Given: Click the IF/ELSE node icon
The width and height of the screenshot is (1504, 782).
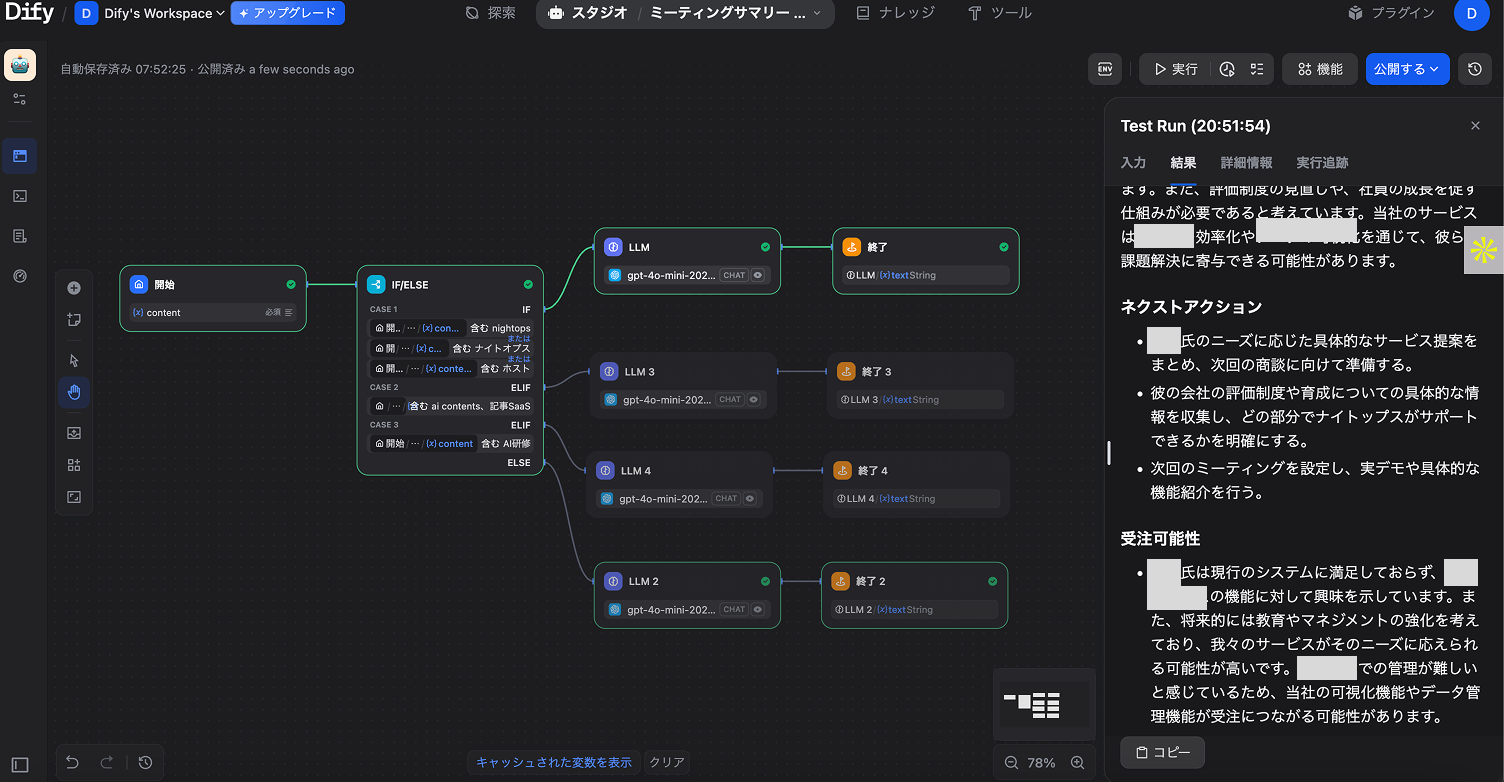Looking at the screenshot, I should (376, 284).
